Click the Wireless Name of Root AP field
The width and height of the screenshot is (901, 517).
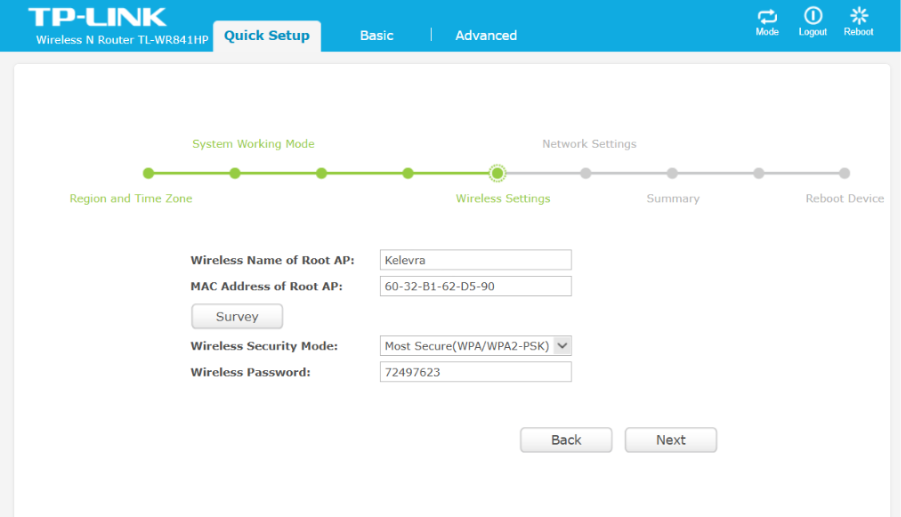476,260
